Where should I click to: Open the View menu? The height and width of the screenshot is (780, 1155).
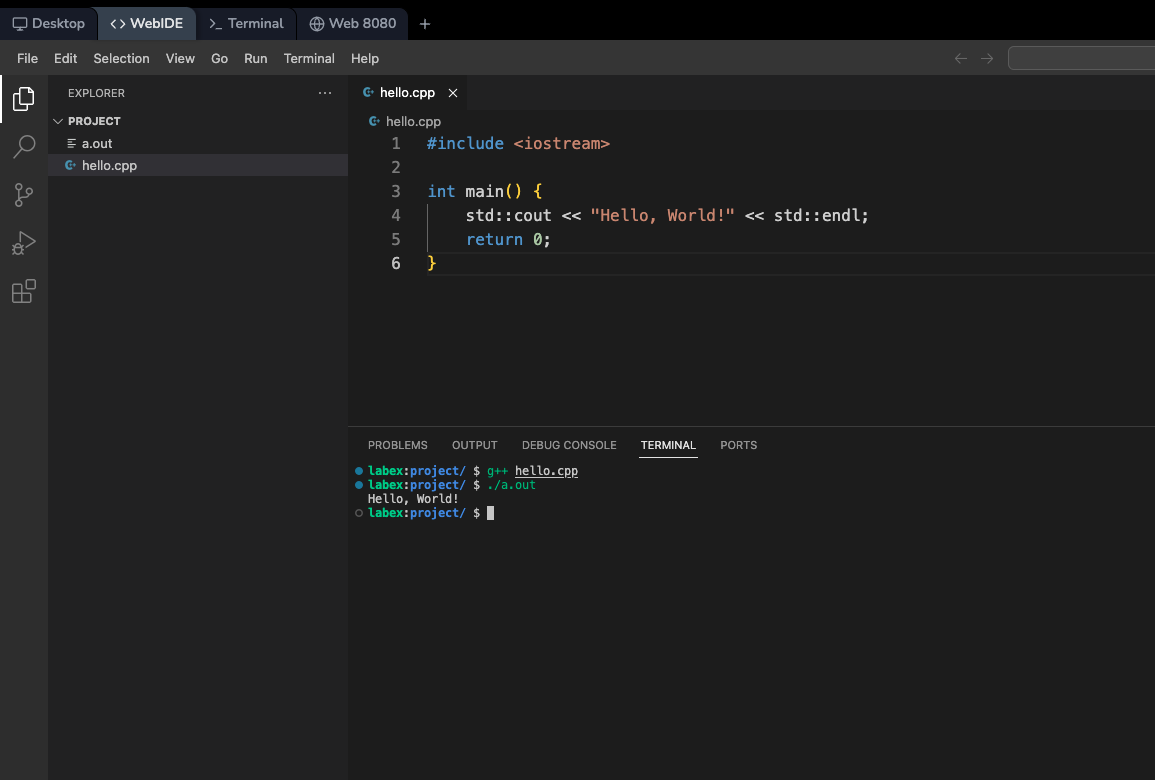(180, 58)
